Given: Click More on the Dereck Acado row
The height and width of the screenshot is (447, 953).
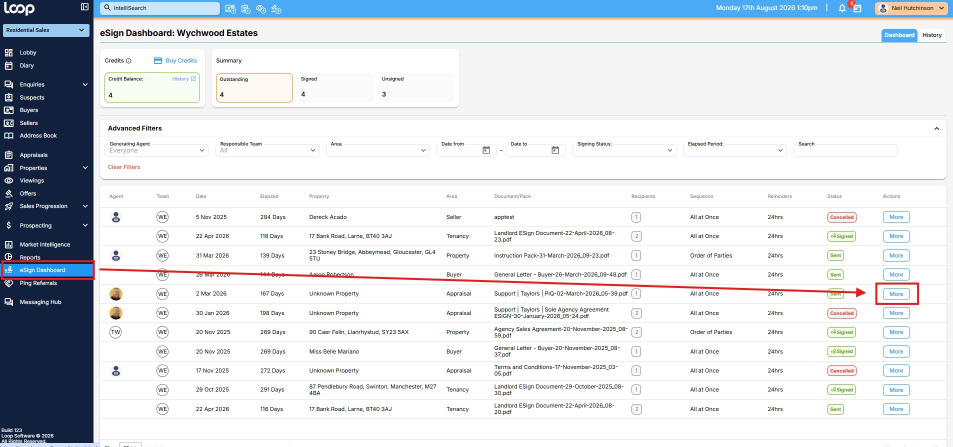Looking at the screenshot, I should [896, 217].
